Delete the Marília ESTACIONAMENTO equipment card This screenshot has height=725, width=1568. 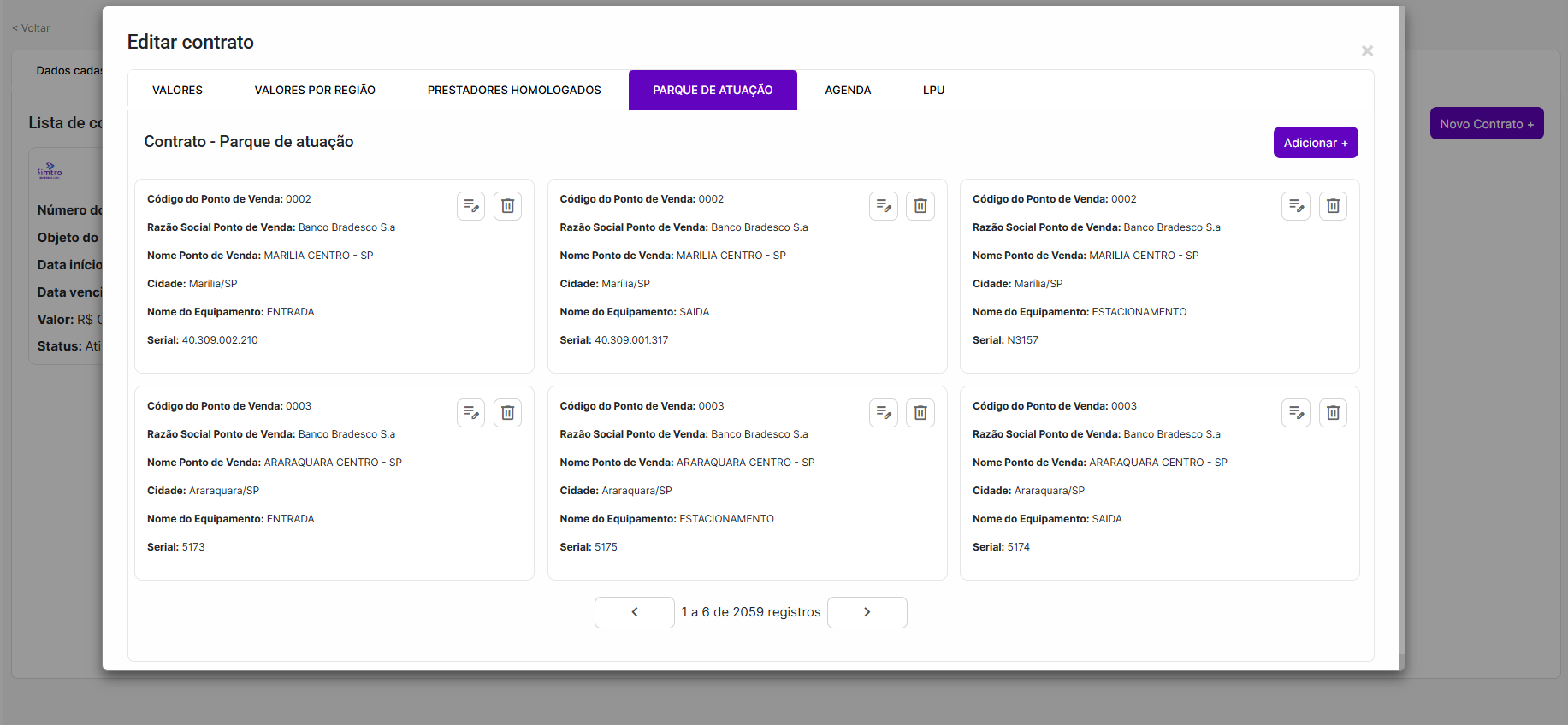click(1333, 206)
